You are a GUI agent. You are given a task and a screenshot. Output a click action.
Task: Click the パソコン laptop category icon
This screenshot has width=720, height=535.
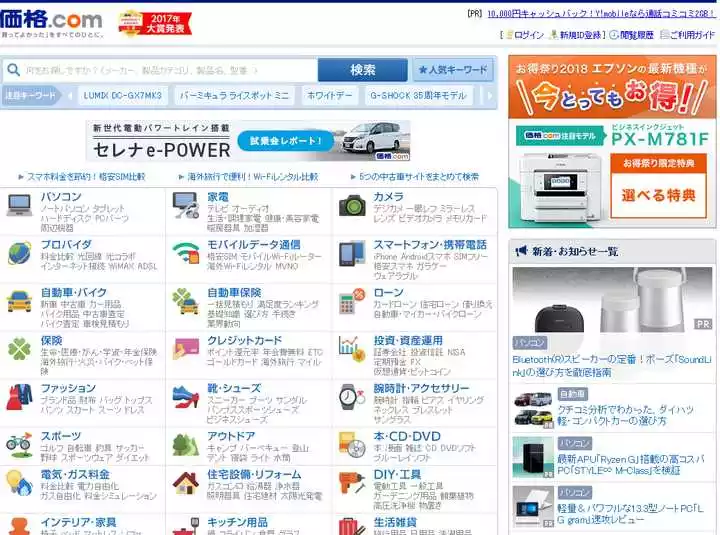pyautogui.click(x=19, y=205)
